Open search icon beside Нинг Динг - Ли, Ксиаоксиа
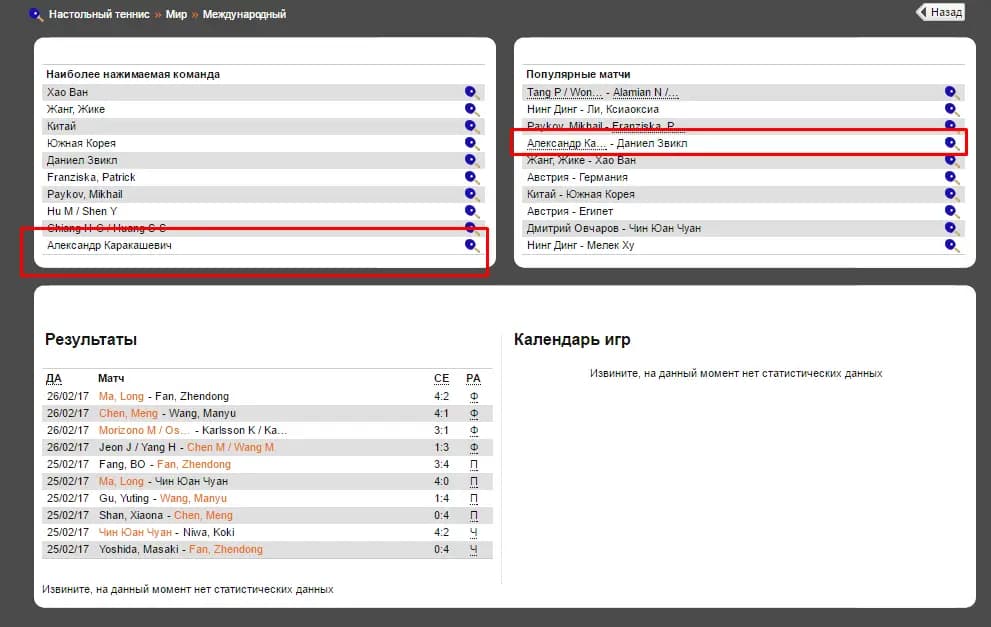991x627 pixels. tap(952, 109)
